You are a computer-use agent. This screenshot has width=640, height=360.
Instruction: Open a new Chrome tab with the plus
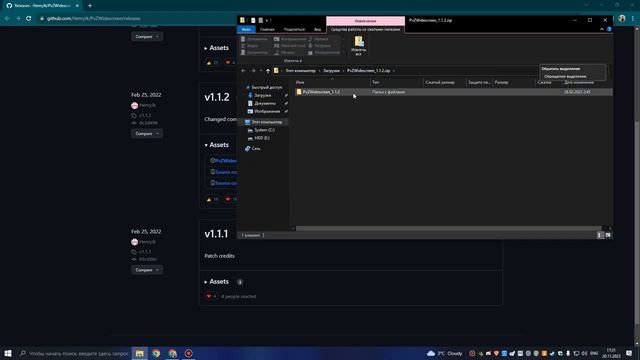coord(90,6)
